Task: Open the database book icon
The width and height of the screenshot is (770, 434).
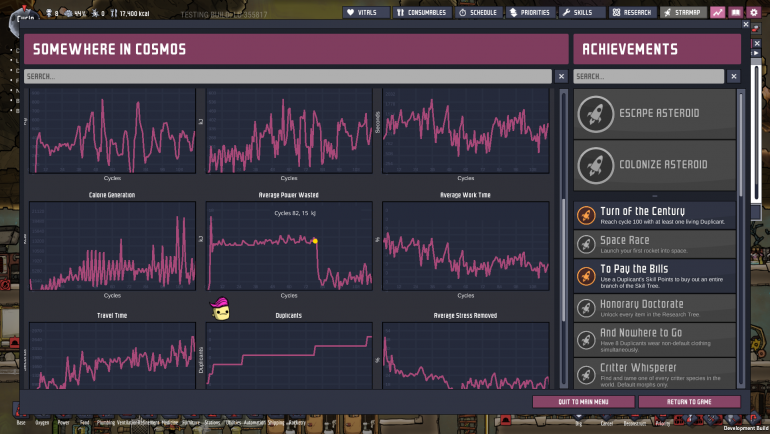Action: coord(736,13)
